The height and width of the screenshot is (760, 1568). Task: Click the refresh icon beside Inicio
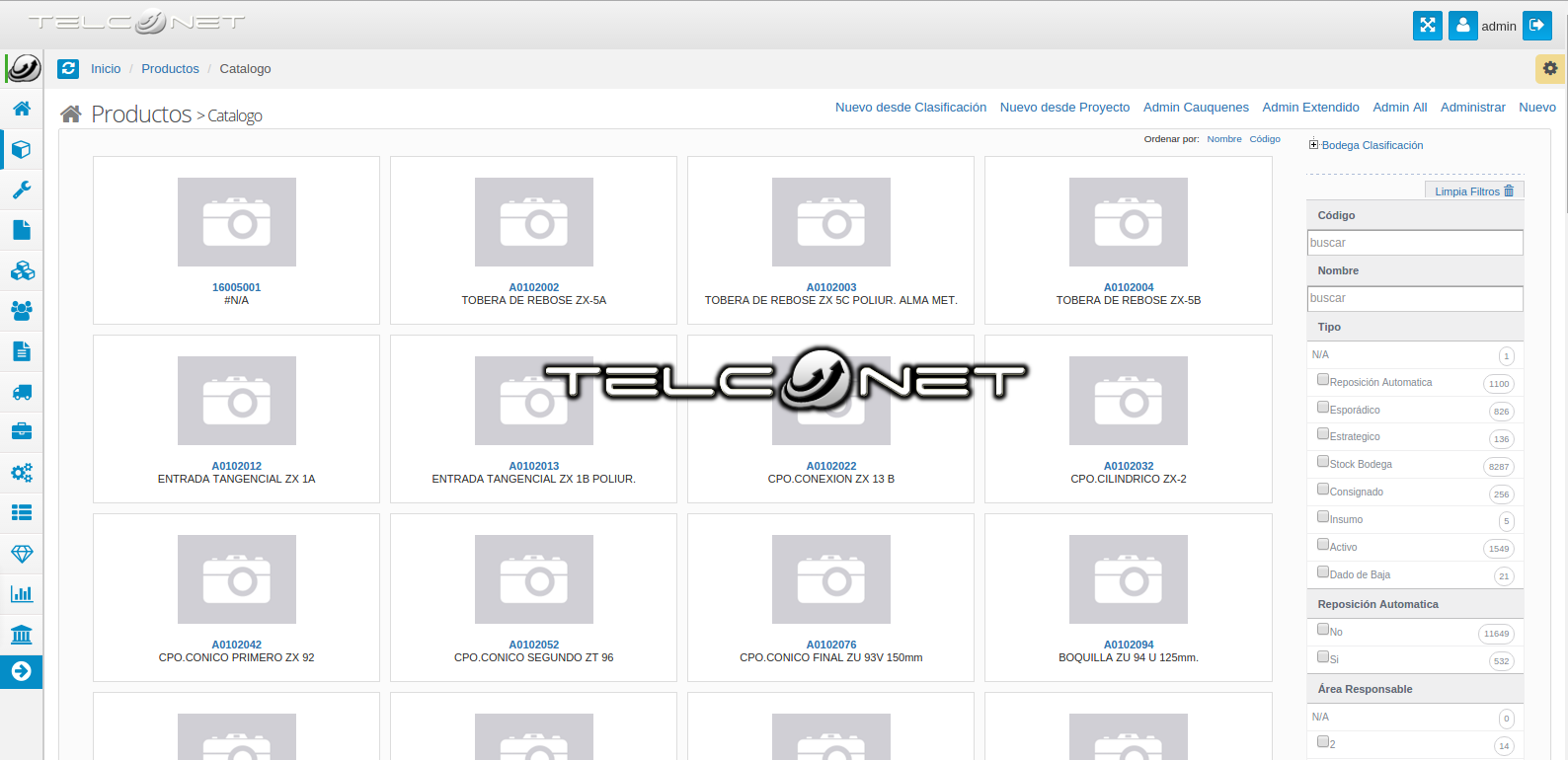[x=68, y=69]
